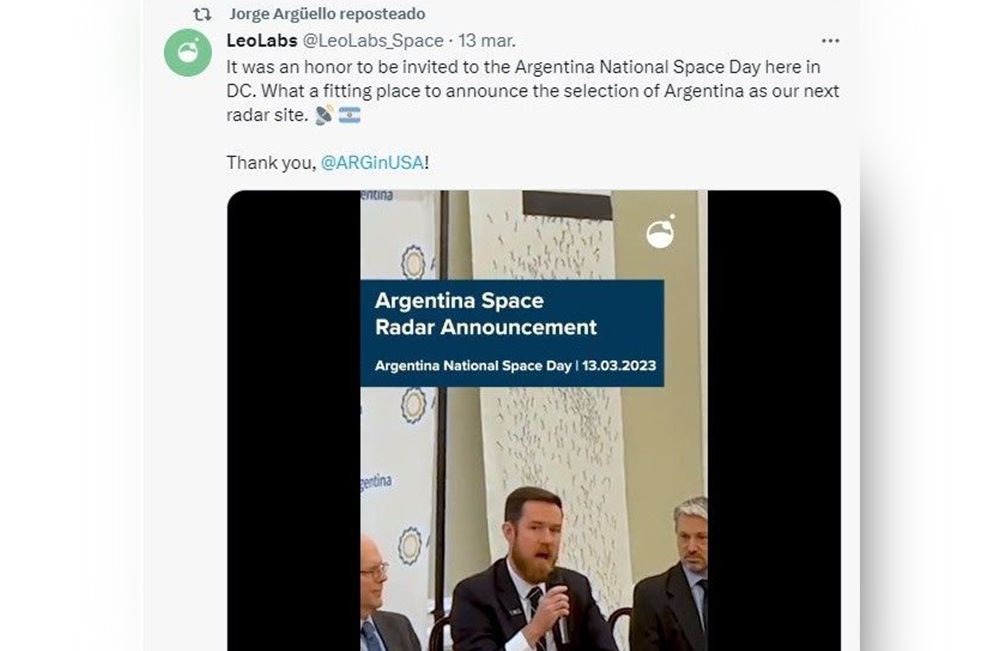
Task: Click the "Argentina Space Radar Announcement" video title banner
Action: click(486, 314)
